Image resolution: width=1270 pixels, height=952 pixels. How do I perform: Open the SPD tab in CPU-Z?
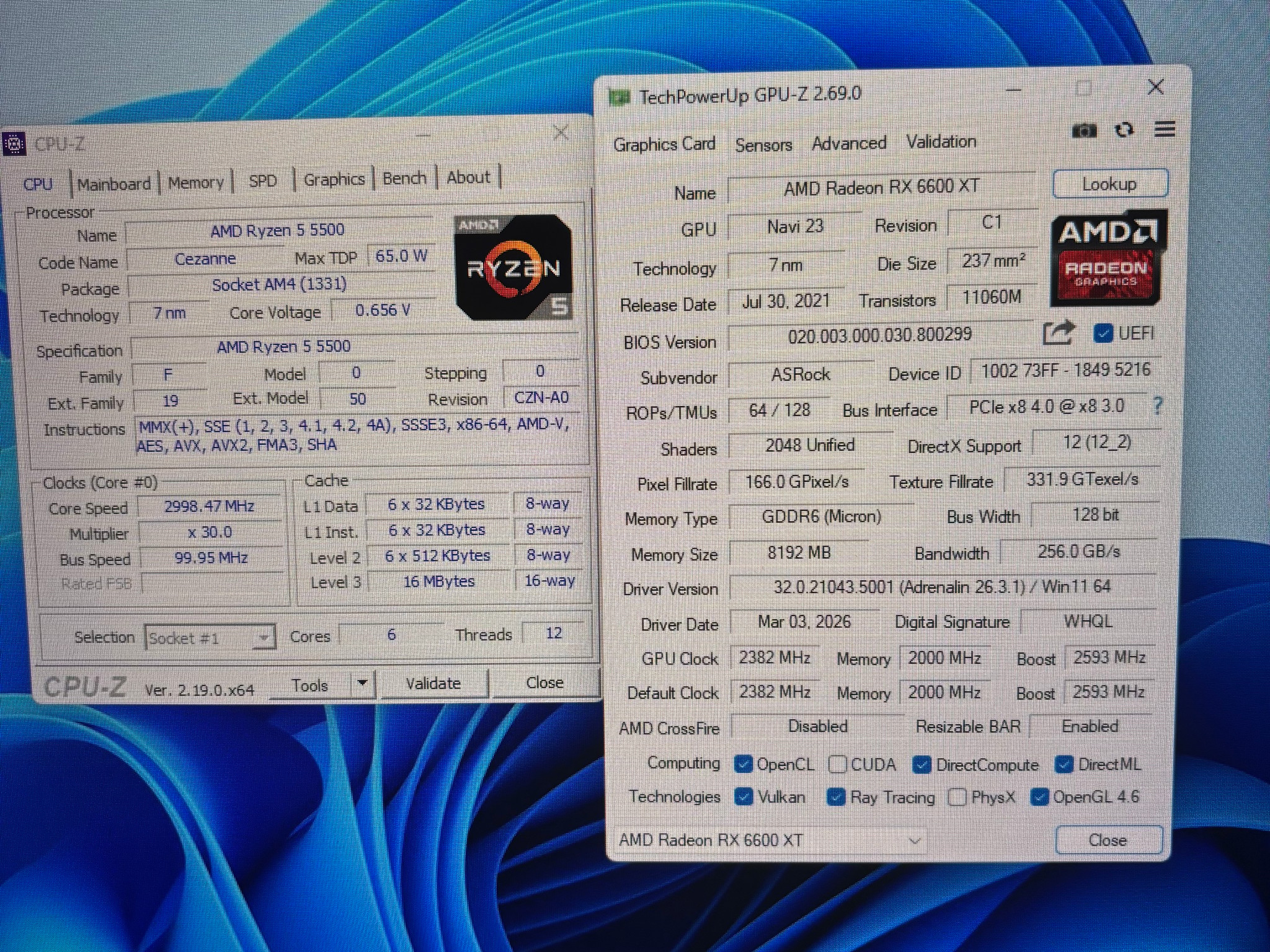263,181
